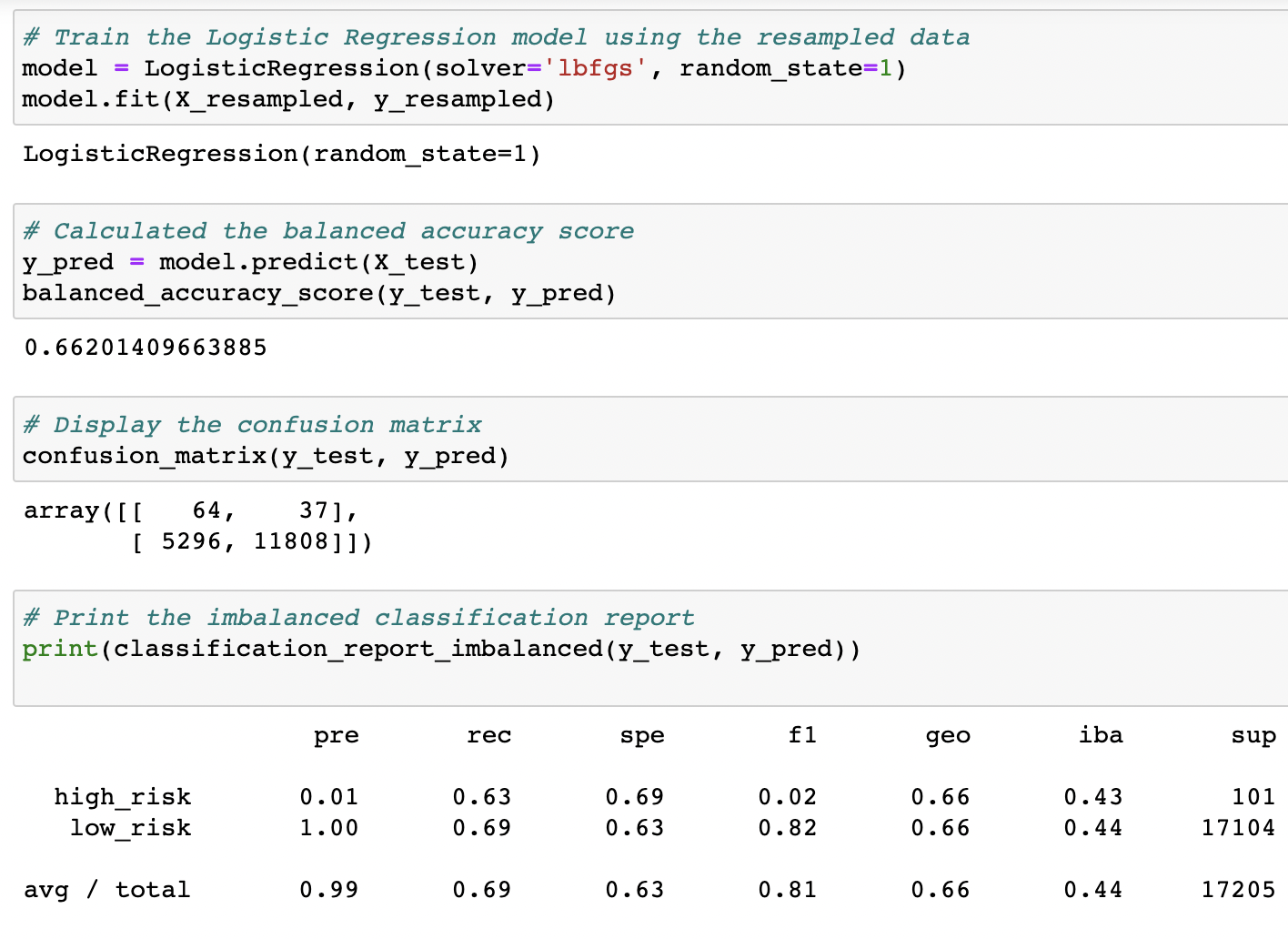Click the 'print' keyword in the report cell
The image size is (1288, 939).
point(60,649)
